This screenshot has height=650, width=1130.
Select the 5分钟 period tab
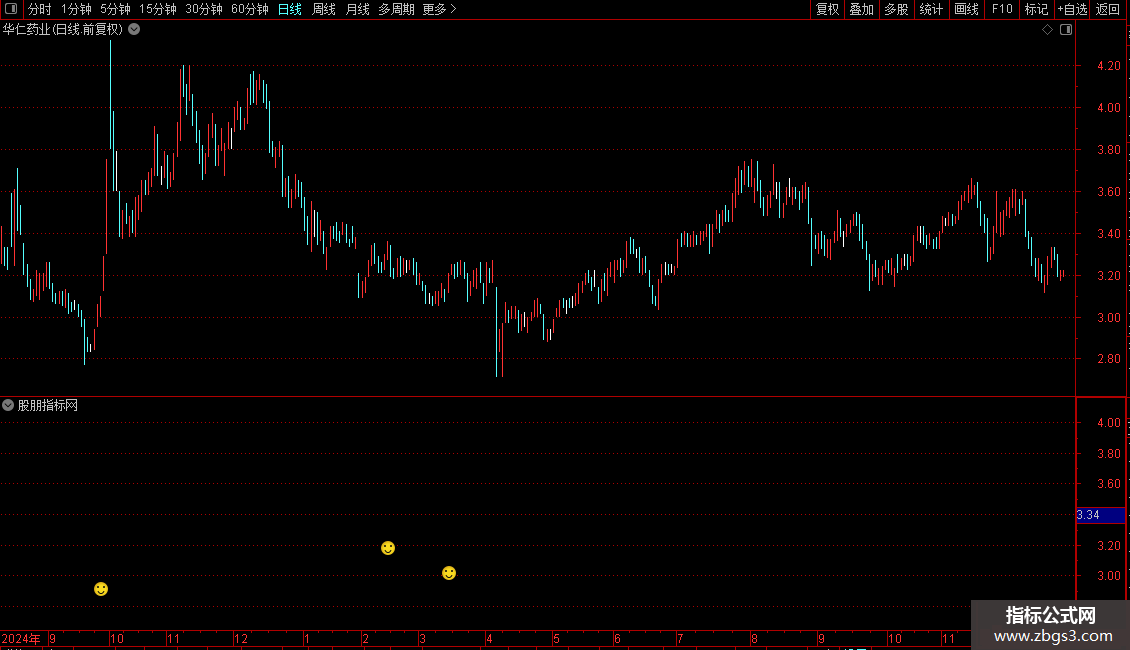pos(115,9)
